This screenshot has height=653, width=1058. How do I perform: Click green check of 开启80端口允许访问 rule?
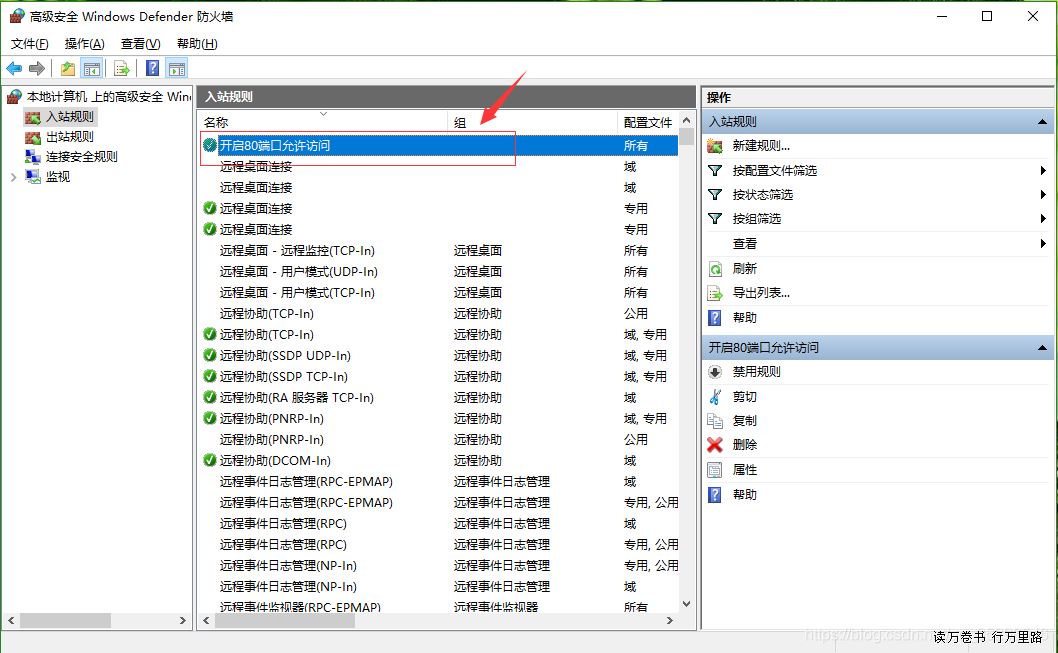point(210,145)
